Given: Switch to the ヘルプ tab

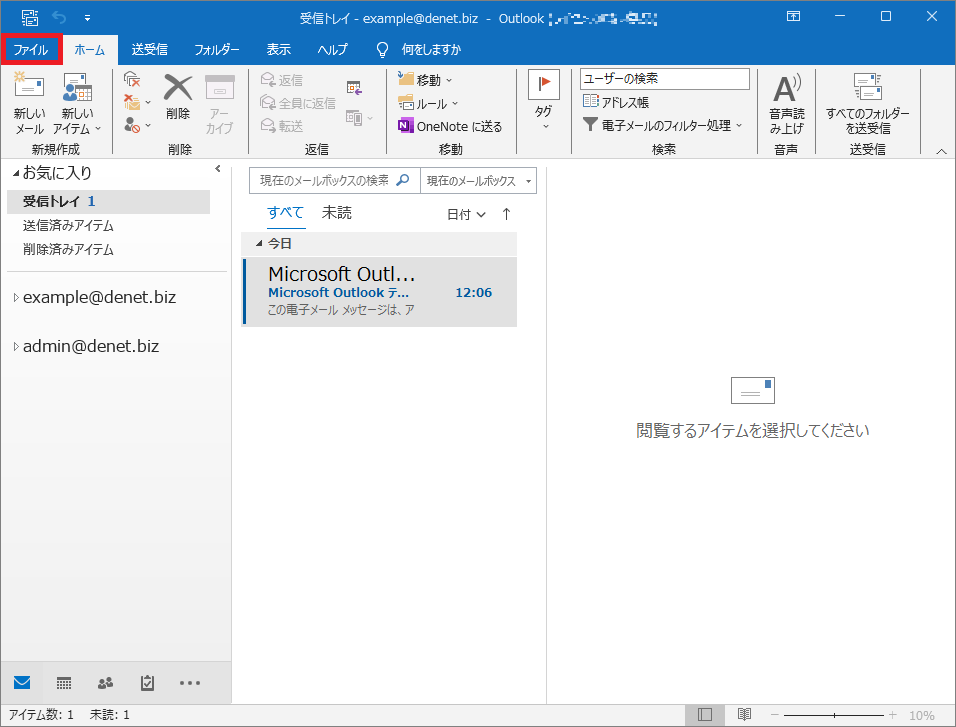Looking at the screenshot, I should coord(332,49).
